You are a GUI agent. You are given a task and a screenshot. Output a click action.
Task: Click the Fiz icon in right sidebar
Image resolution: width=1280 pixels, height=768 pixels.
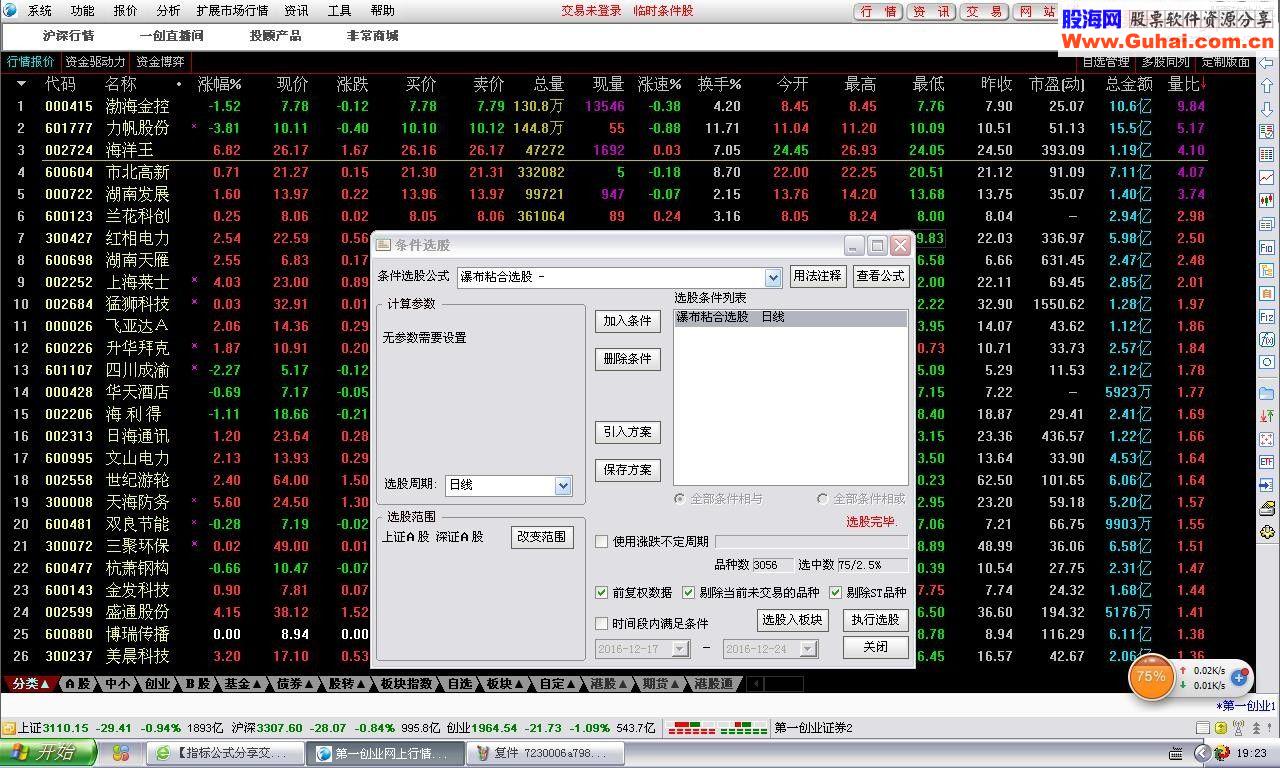coord(1266,317)
